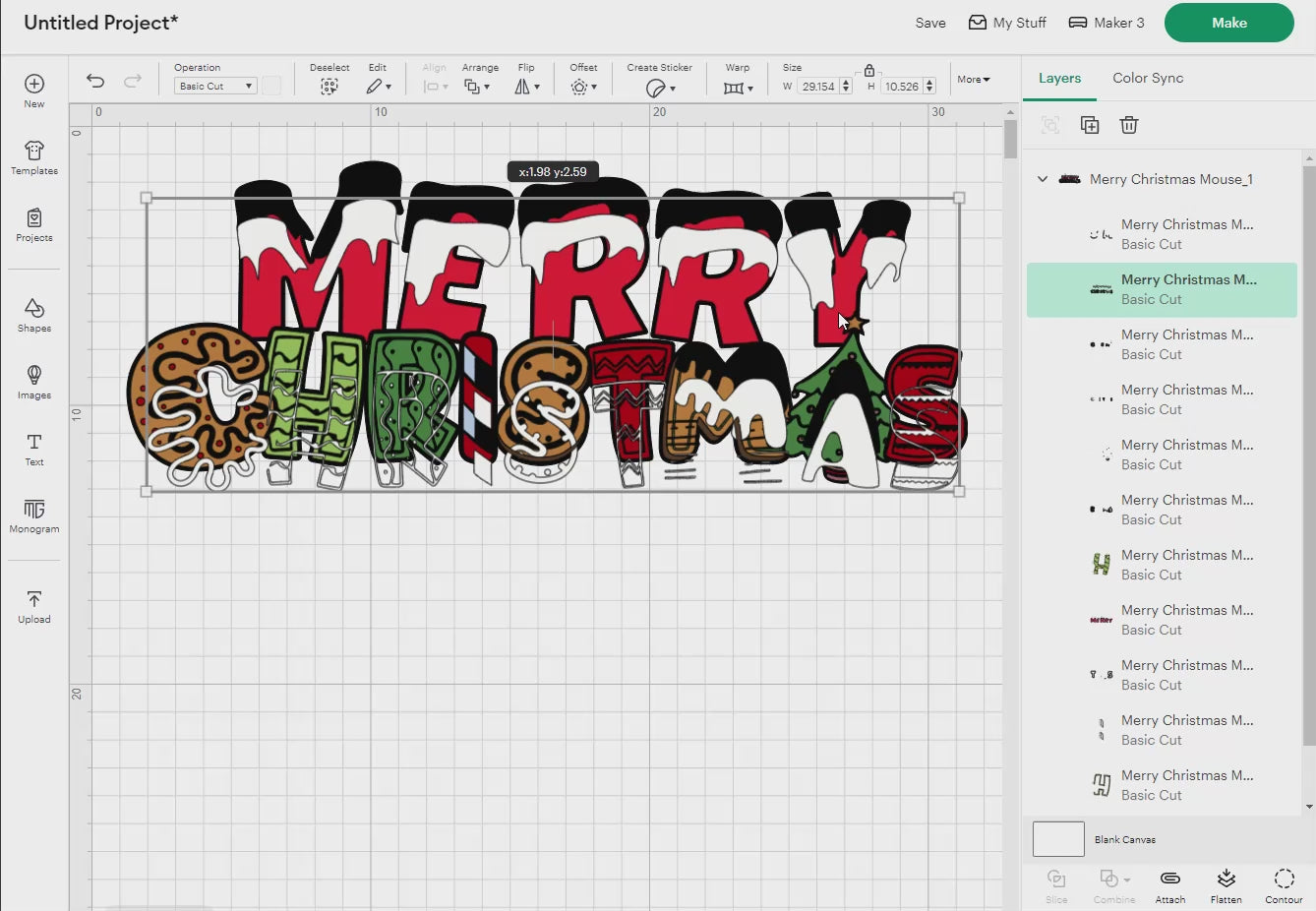Open the Shapes tool
Image resolution: width=1316 pixels, height=911 pixels.
[x=34, y=315]
